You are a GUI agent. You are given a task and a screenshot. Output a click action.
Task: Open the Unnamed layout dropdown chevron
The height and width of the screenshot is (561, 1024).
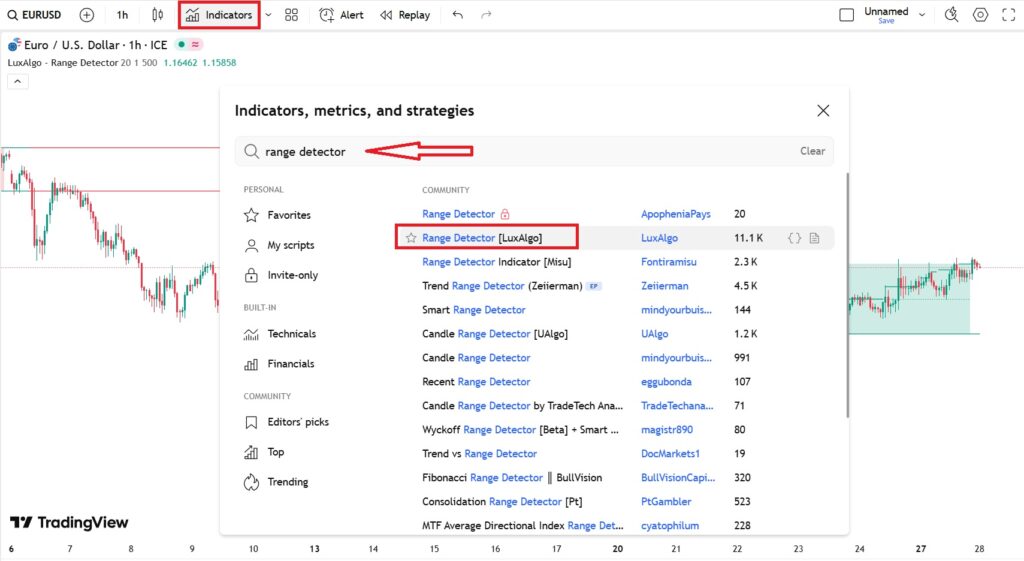tap(922, 15)
